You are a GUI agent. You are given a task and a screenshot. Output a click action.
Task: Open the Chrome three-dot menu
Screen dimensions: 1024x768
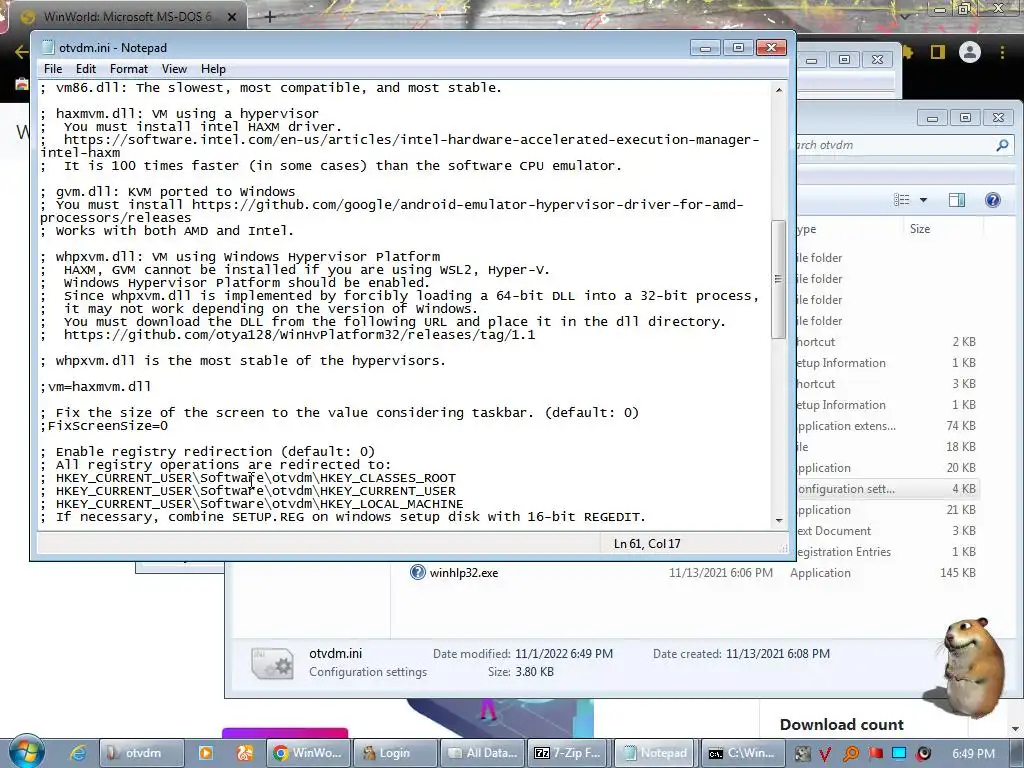[1002, 52]
